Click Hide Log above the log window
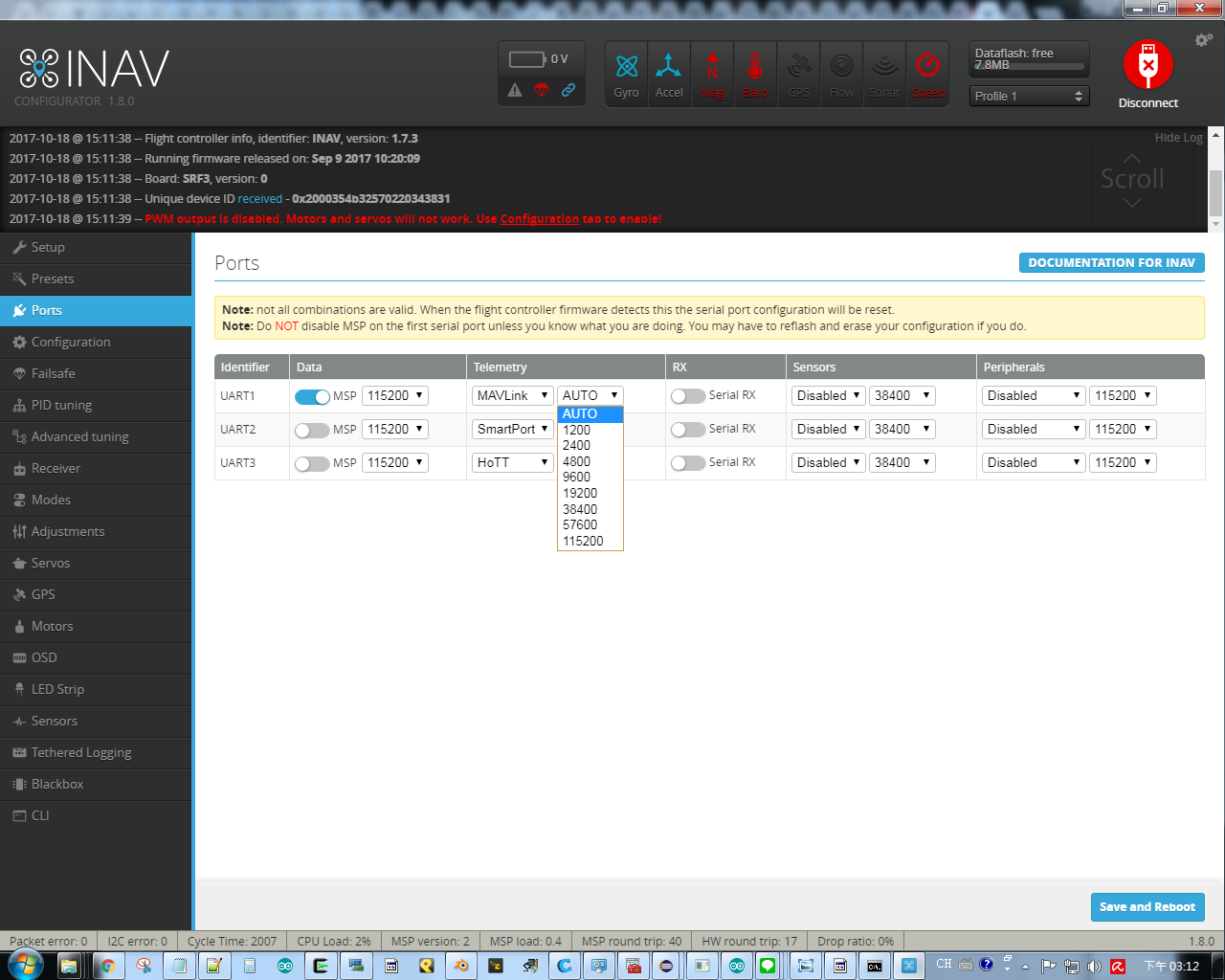The width and height of the screenshot is (1225, 980). 1178,137
